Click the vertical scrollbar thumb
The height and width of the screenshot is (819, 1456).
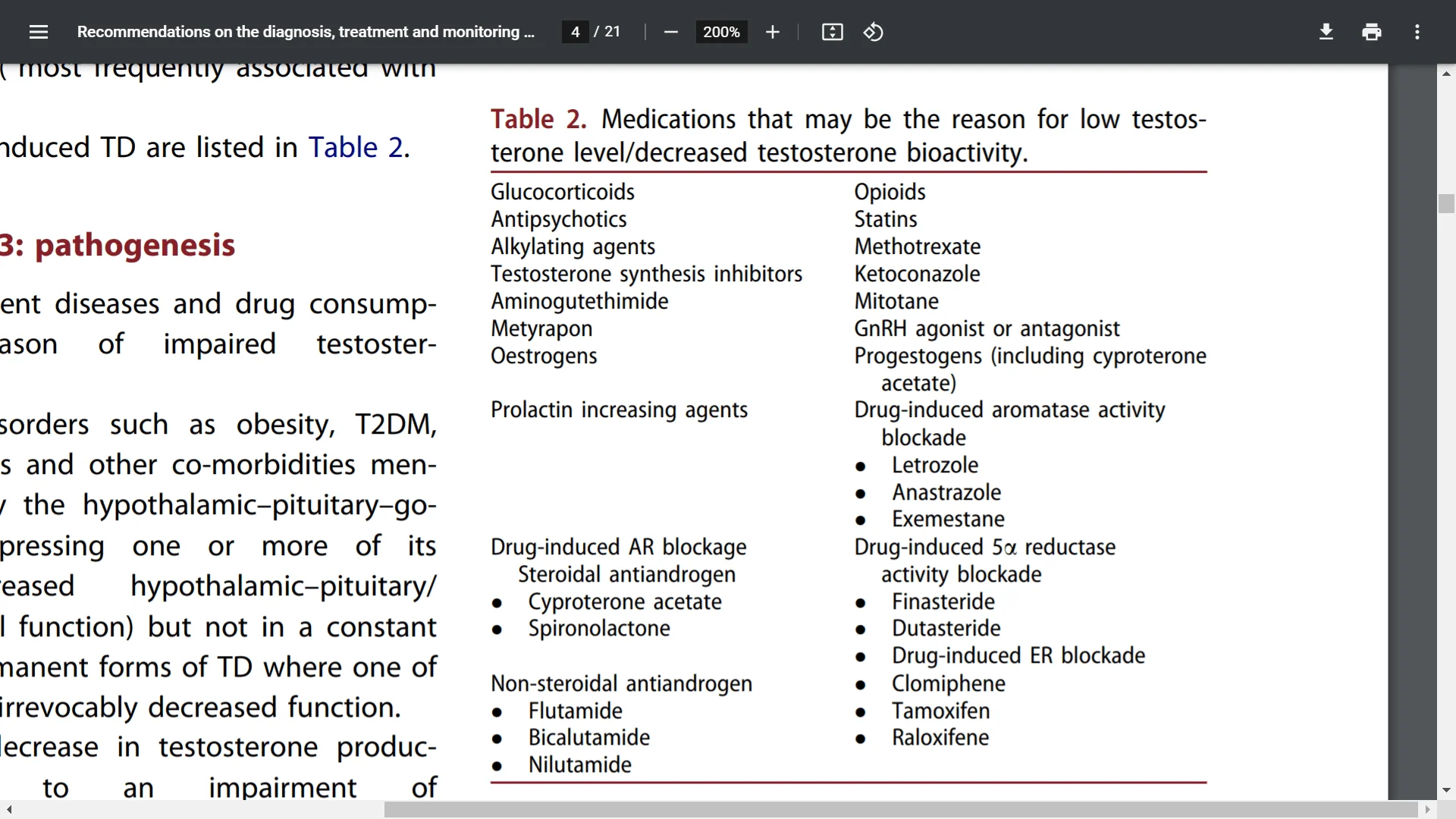[x=1447, y=203]
